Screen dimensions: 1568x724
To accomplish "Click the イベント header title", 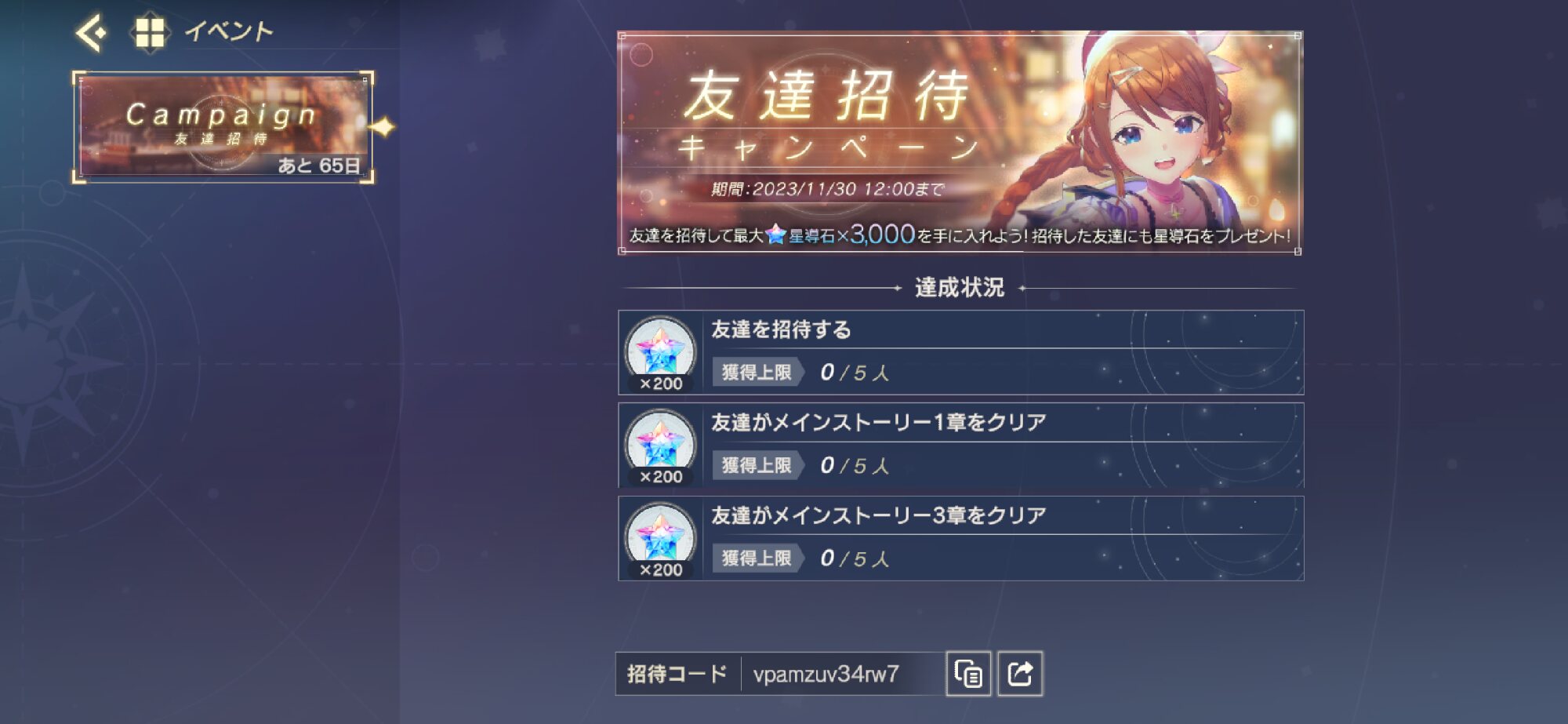I will [x=229, y=31].
